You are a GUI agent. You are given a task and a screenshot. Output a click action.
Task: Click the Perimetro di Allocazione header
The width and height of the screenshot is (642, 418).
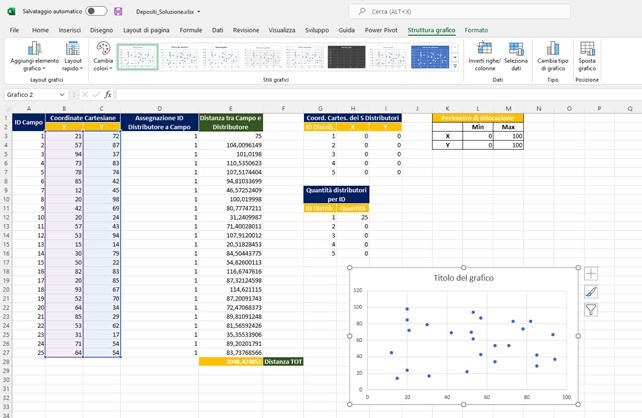(x=478, y=118)
